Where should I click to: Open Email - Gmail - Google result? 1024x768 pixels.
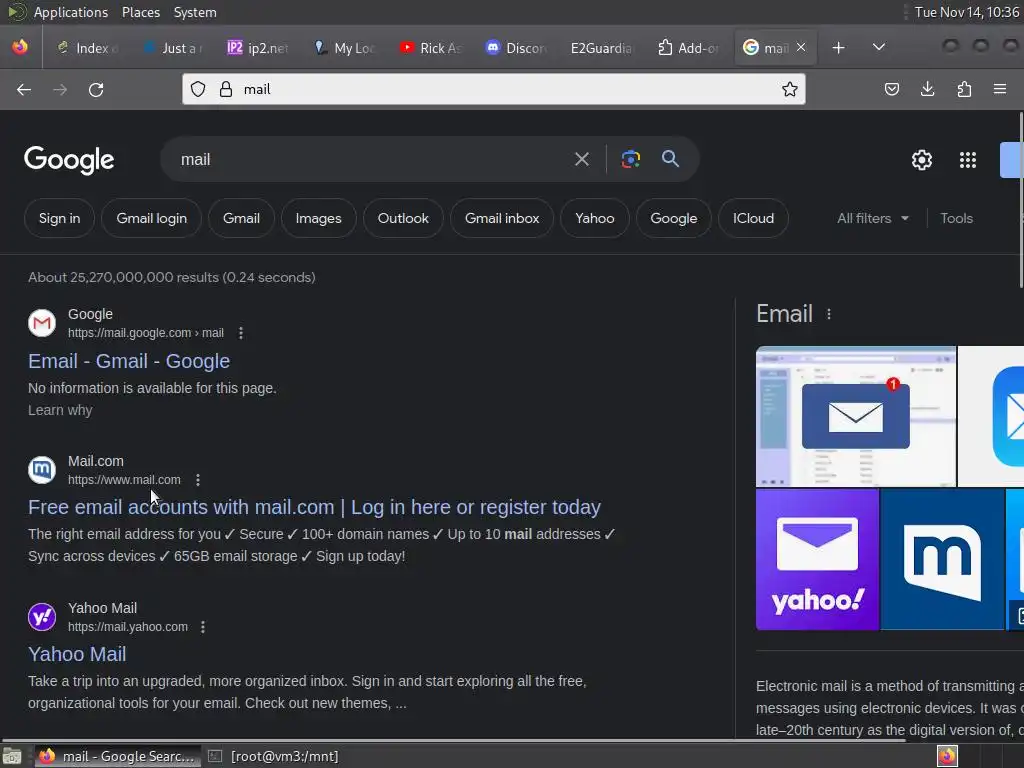point(129,361)
